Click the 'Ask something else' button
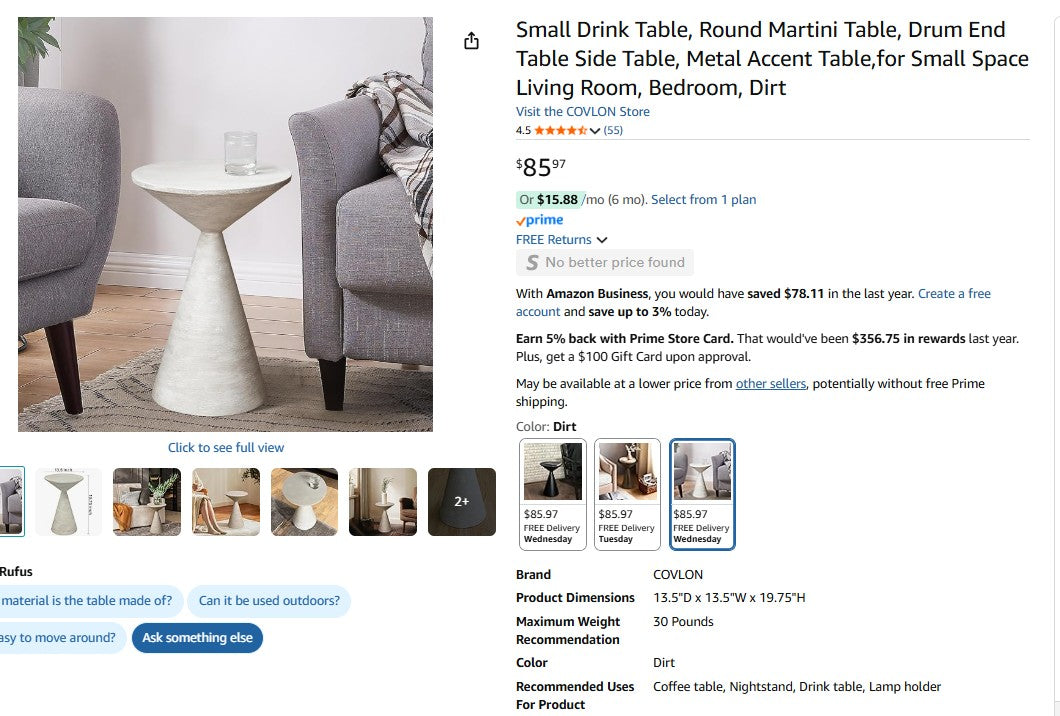 197,638
